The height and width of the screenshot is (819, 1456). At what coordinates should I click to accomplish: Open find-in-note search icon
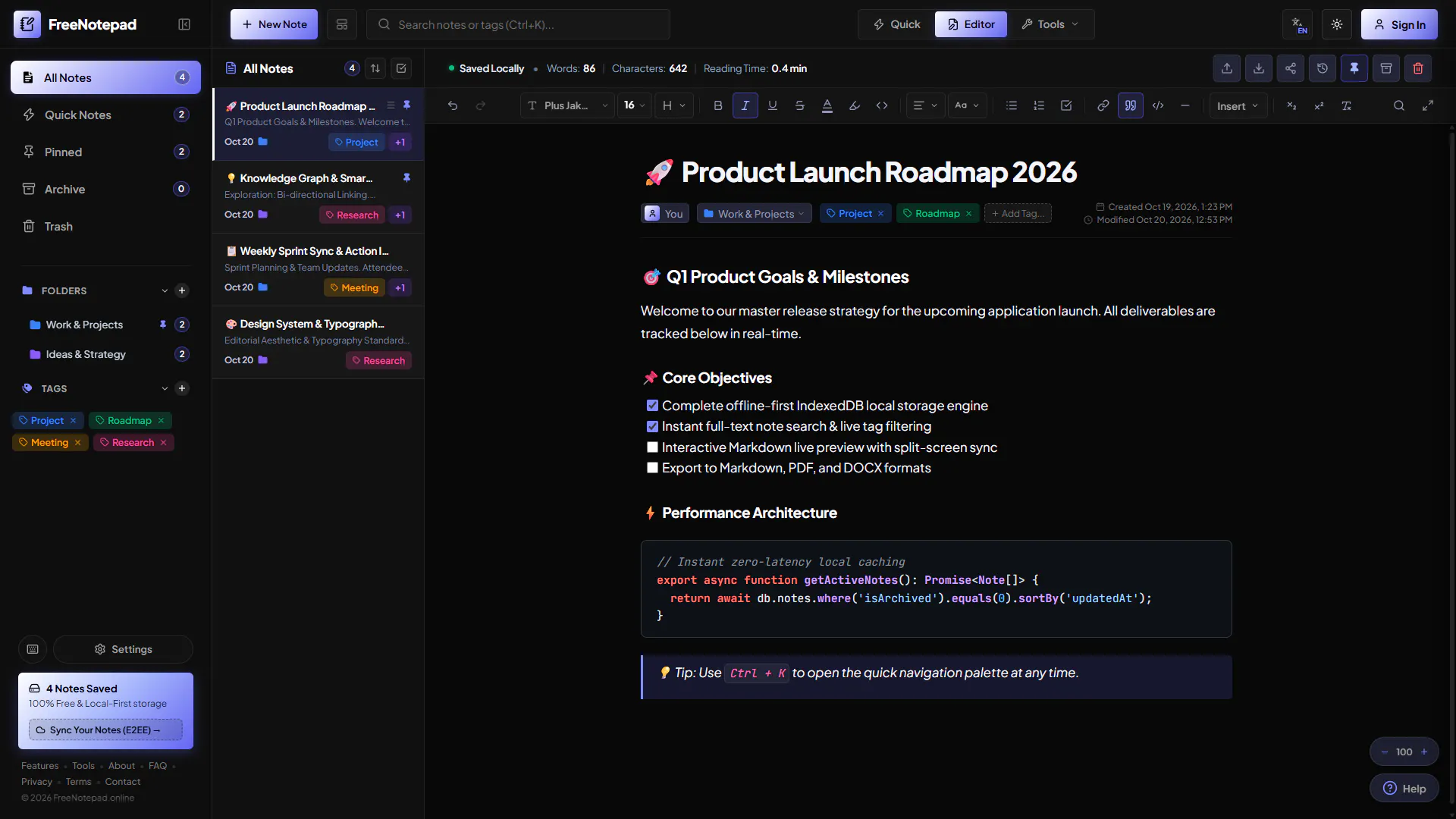point(1398,105)
